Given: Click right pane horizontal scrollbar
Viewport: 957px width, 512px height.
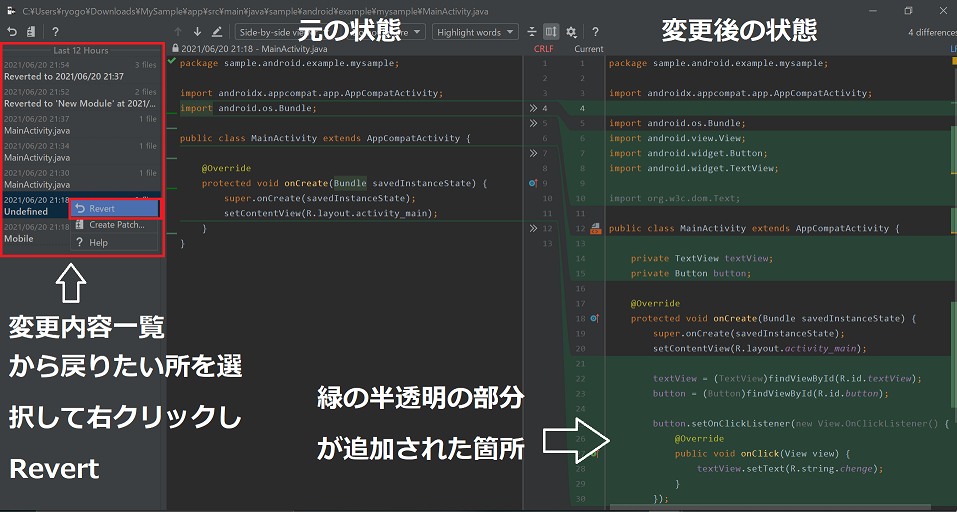Looking at the screenshot, I should pos(769,507).
